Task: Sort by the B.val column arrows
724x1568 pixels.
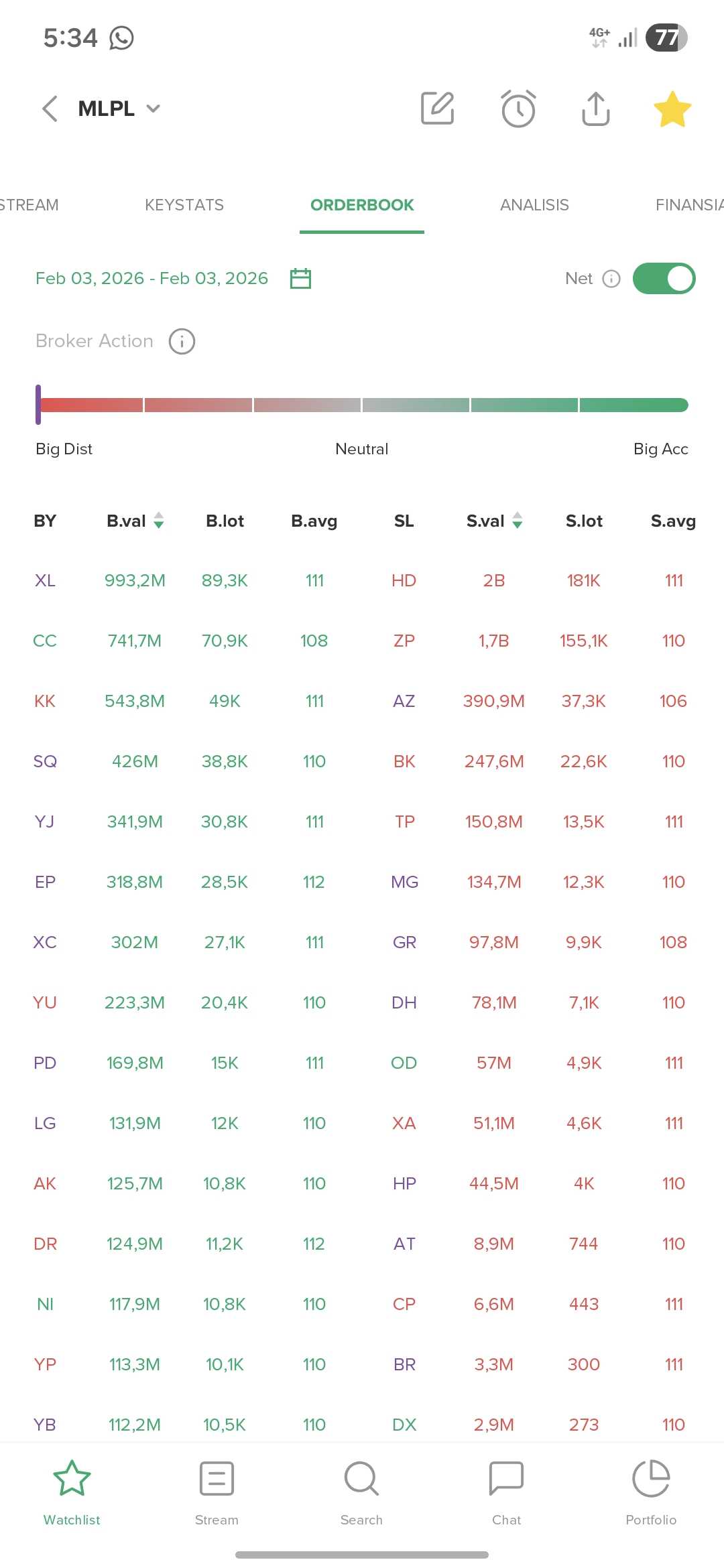Action: 159,521
